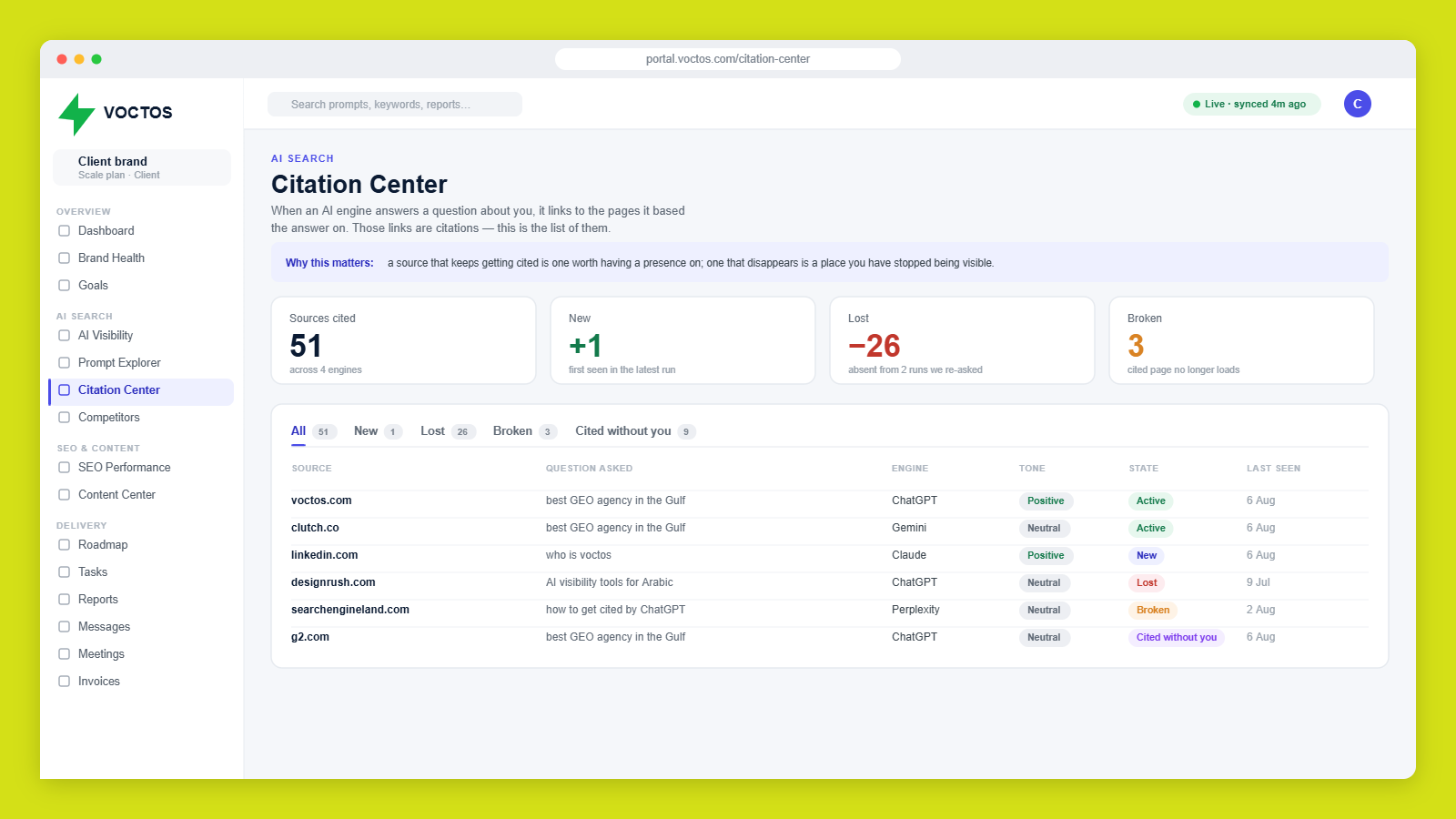This screenshot has width=1456, height=819.
Task: Click the Gemini engine cell
Action: [x=909, y=528]
